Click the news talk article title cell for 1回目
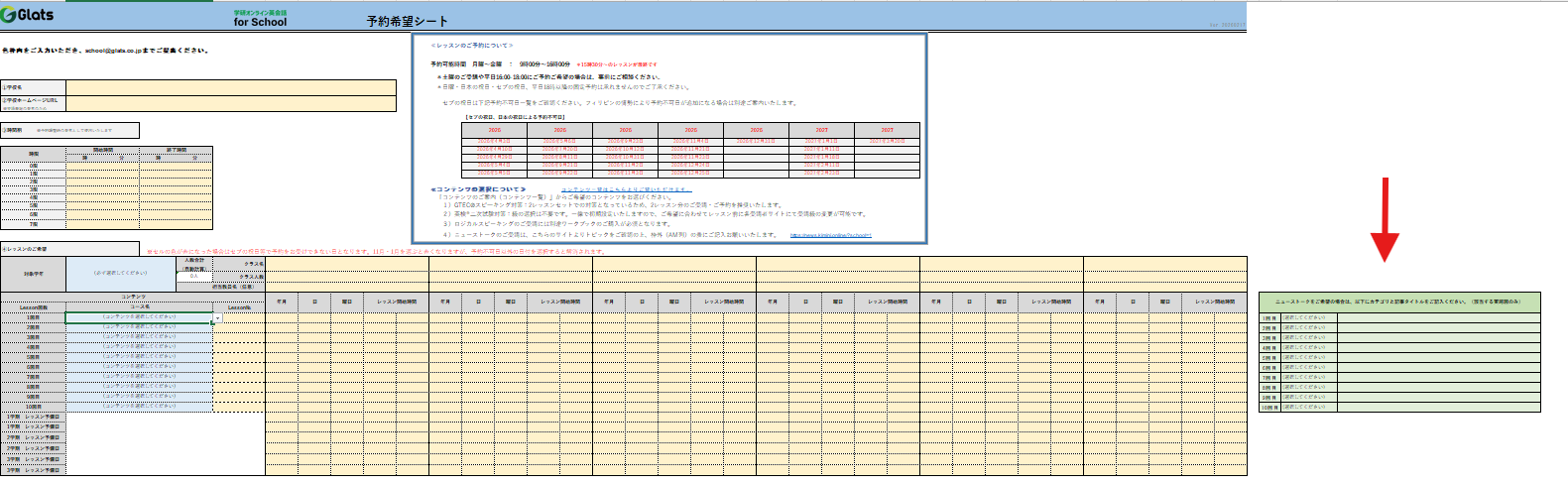This screenshot has height=486, width=1568. point(1439,318)
